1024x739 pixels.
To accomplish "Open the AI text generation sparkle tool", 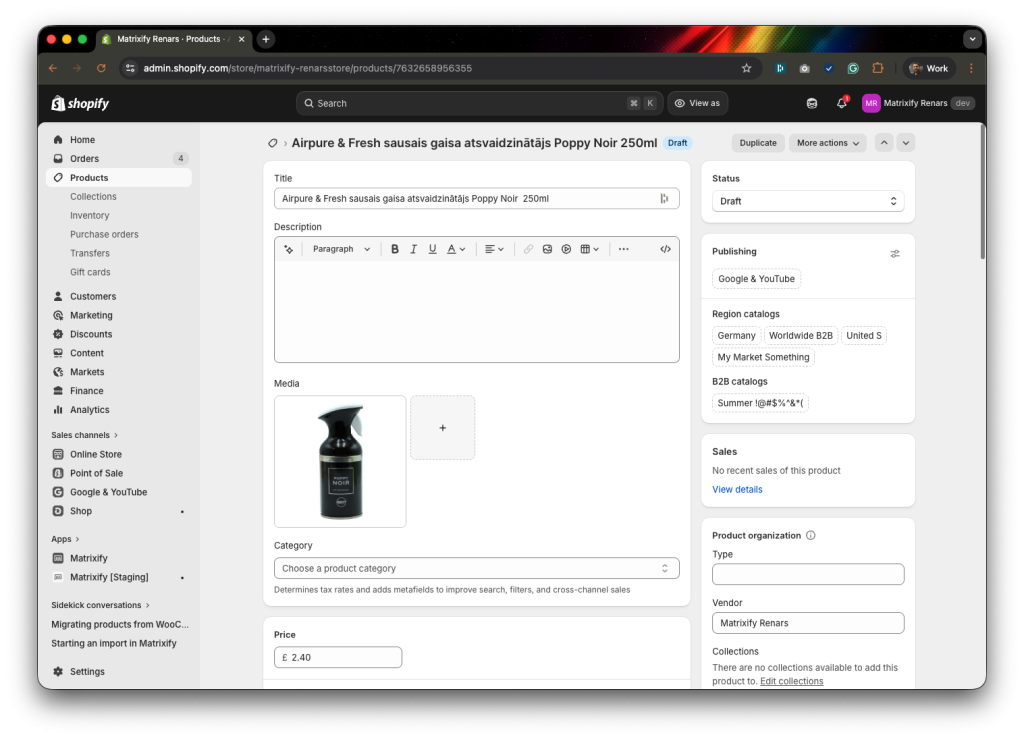I will click(x=288, y=249).
